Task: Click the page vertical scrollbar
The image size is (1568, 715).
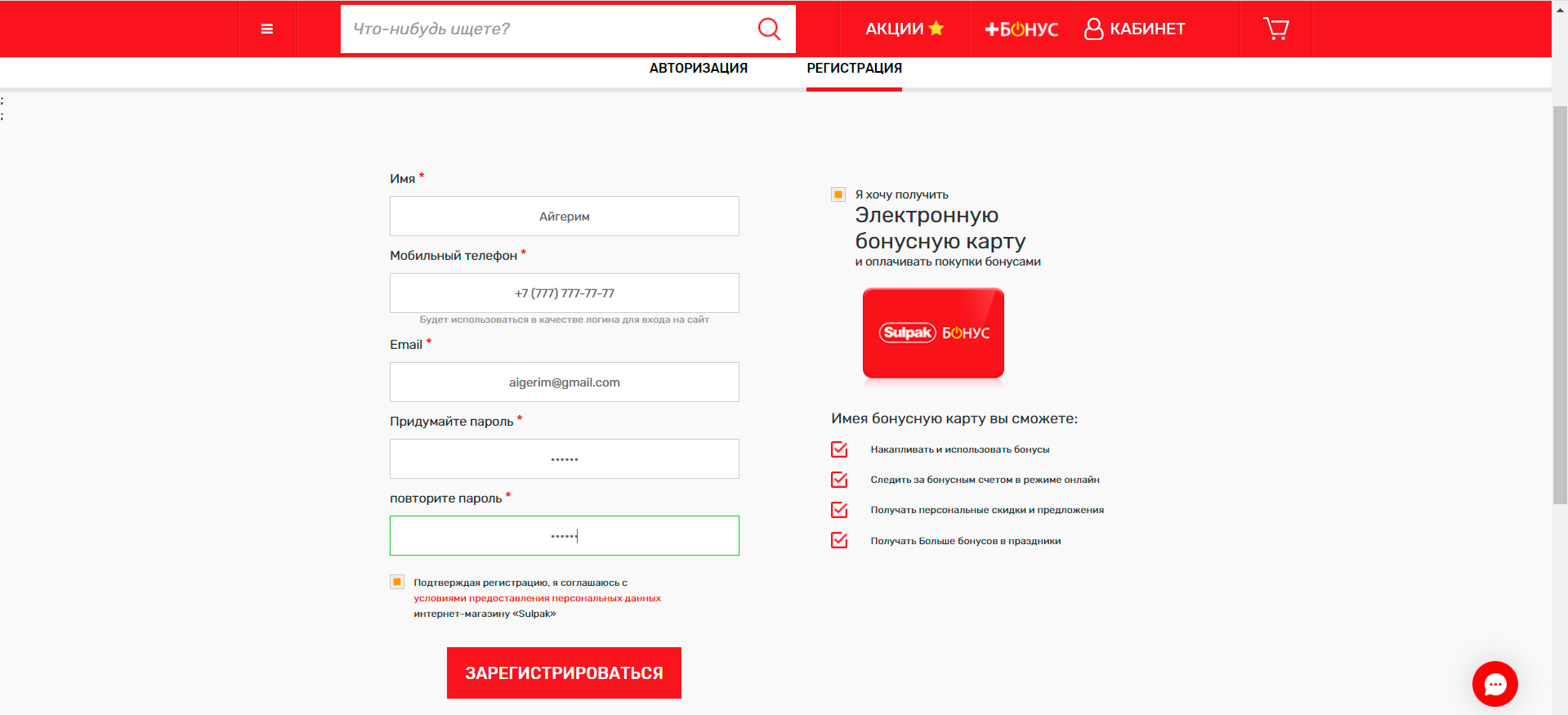Action: 1560,306
